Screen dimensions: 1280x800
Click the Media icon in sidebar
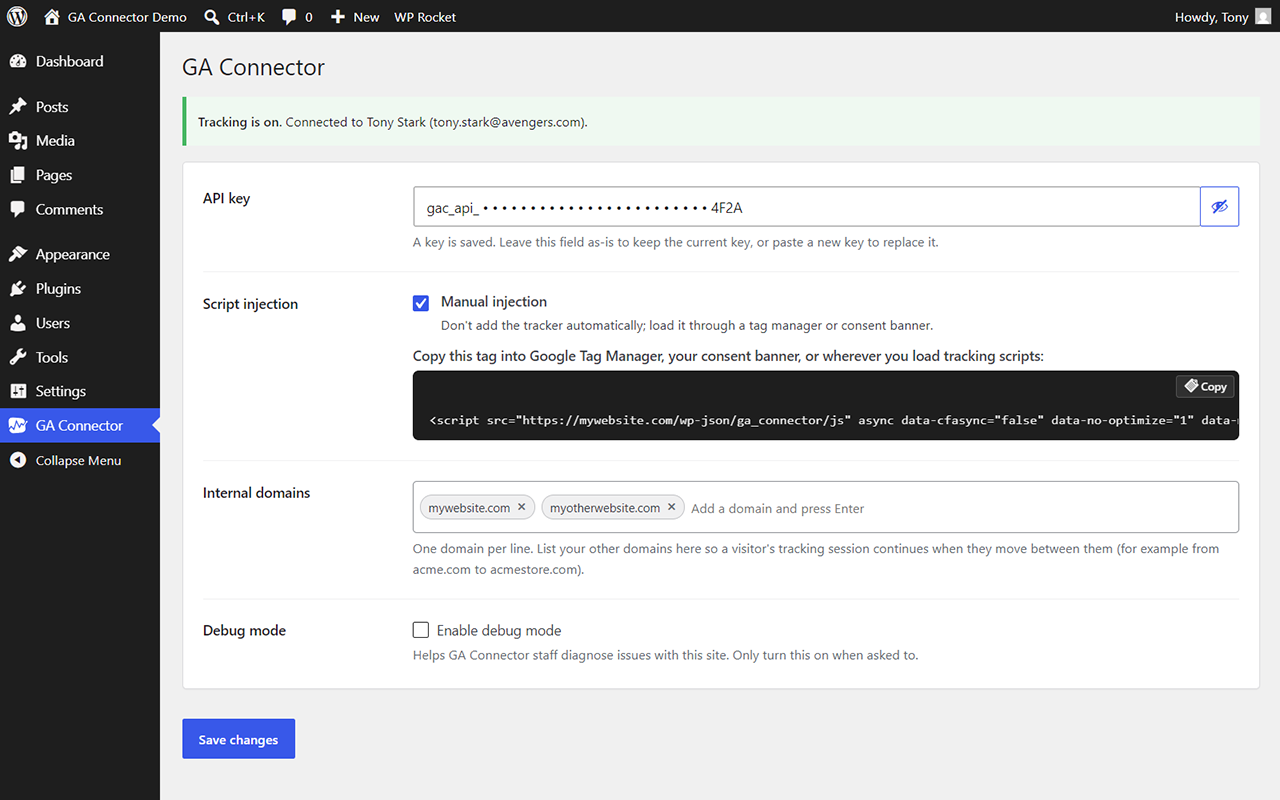18,141
